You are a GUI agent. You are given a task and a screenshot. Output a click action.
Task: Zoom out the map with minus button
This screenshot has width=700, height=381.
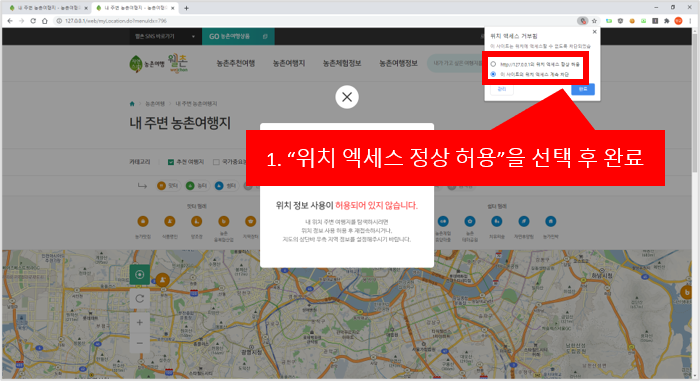(x=140, y=343)
